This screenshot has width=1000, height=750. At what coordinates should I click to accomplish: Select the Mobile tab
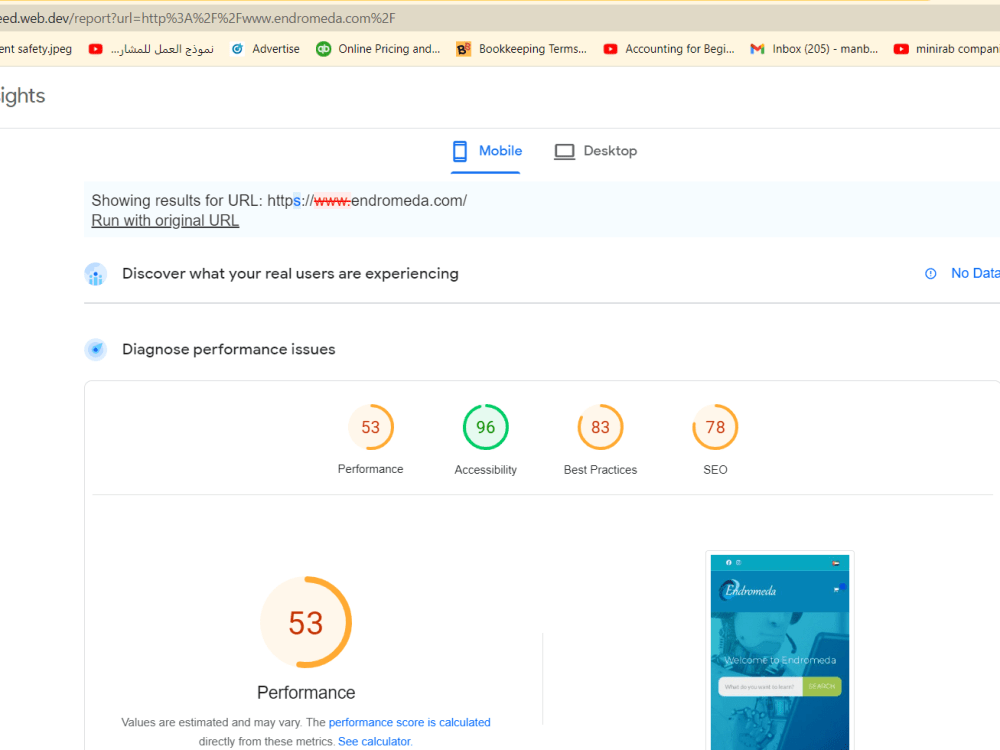coord(486,150)
